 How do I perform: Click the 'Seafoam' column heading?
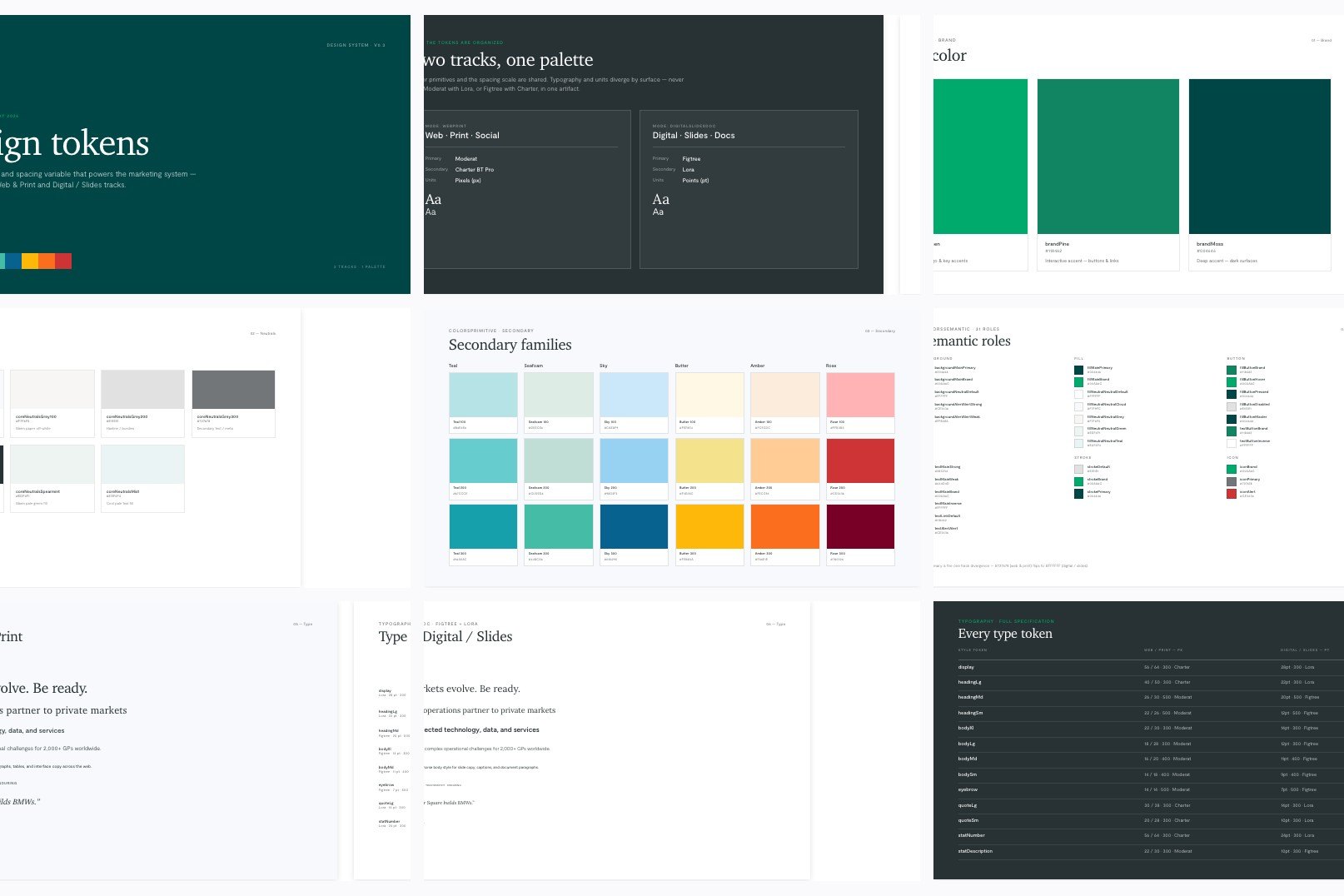click(x=533, y=366)
